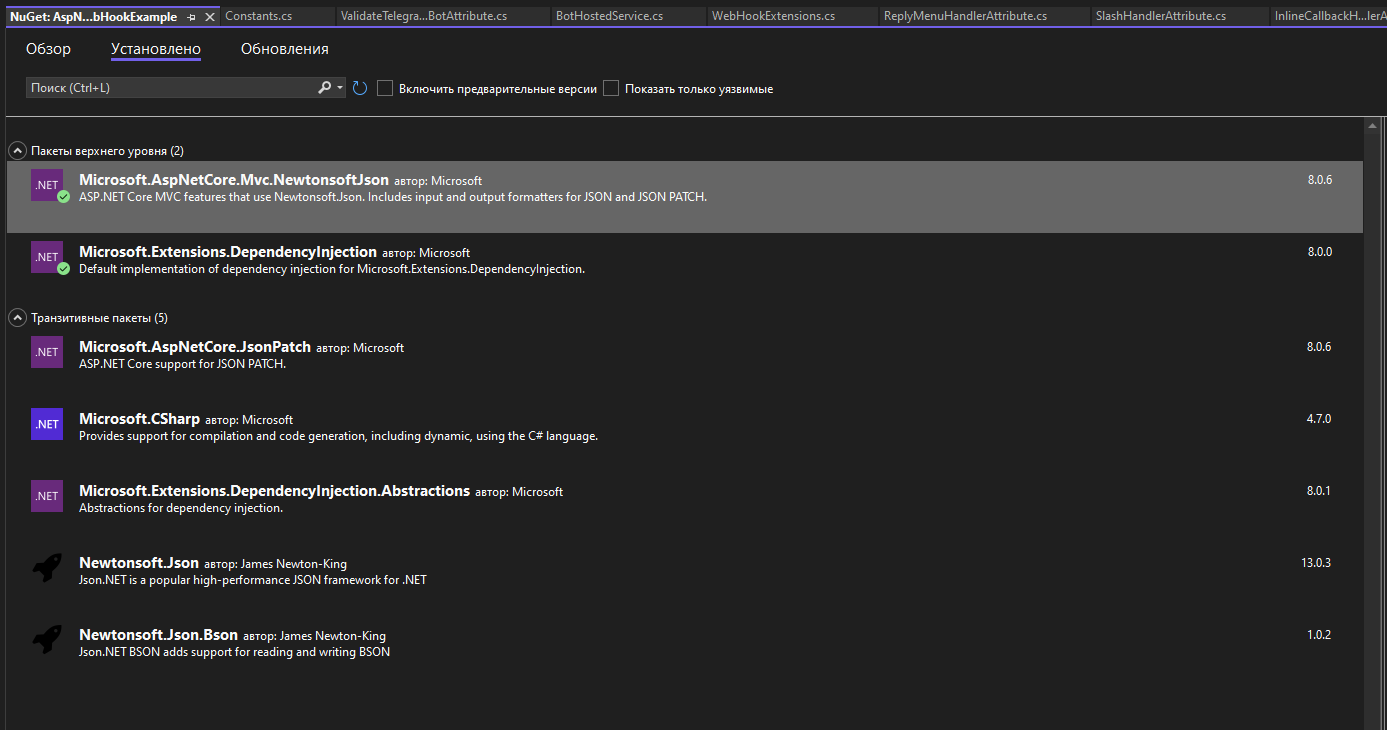Select the 'Установлено' tab
1387x730 pixels.
[156, 49]
